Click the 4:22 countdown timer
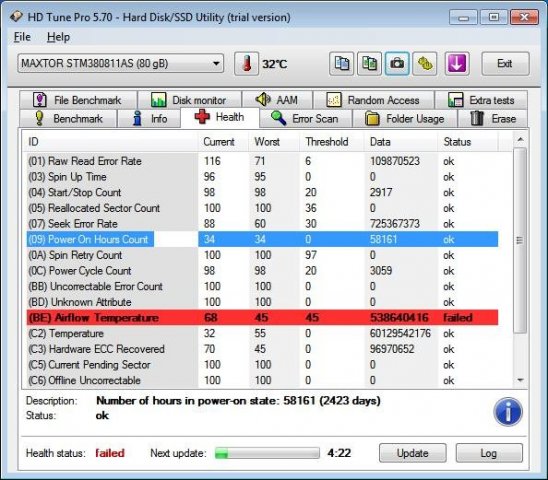Screen dimensions: 548x480 pyautogui.click(x=339, y=453)
